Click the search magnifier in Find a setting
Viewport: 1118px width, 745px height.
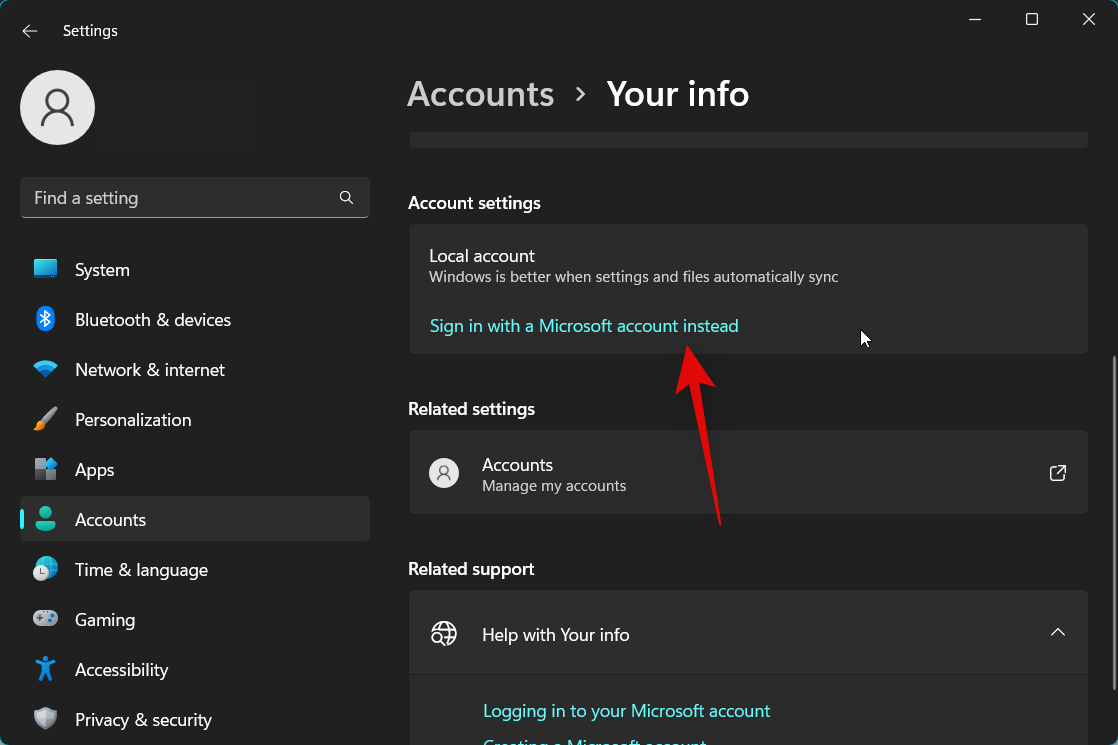[346, 197]
